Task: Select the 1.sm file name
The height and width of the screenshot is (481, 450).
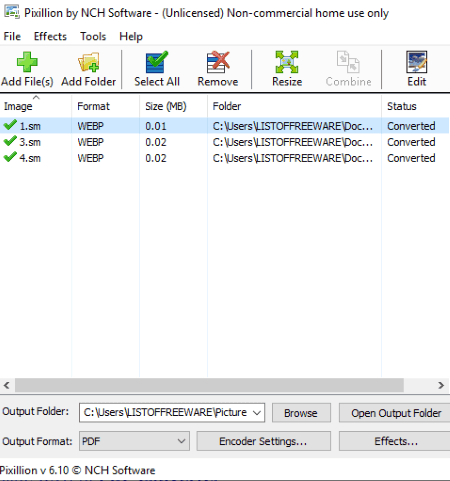Action: 30,126
